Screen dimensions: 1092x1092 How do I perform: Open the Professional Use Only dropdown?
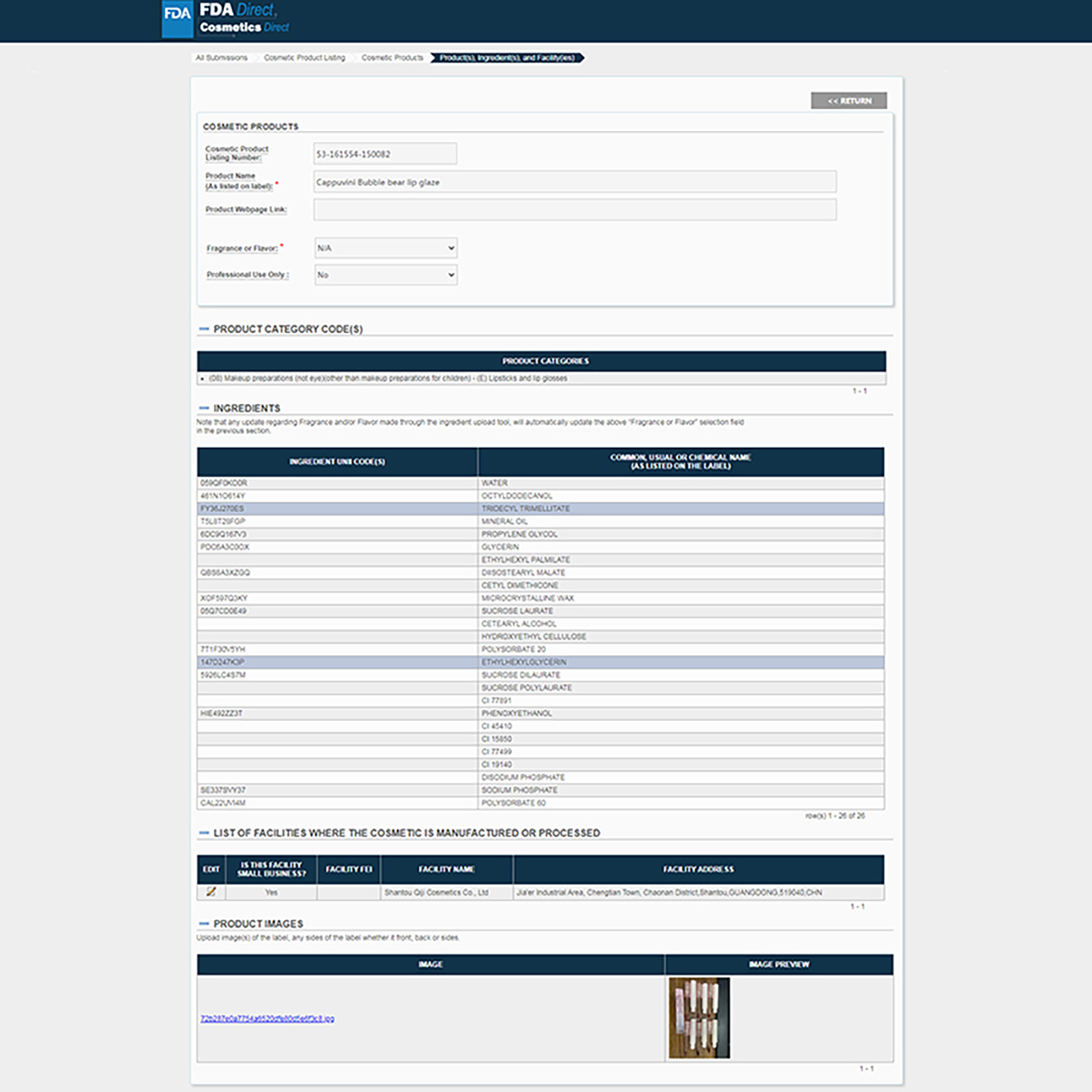point(386,274)
